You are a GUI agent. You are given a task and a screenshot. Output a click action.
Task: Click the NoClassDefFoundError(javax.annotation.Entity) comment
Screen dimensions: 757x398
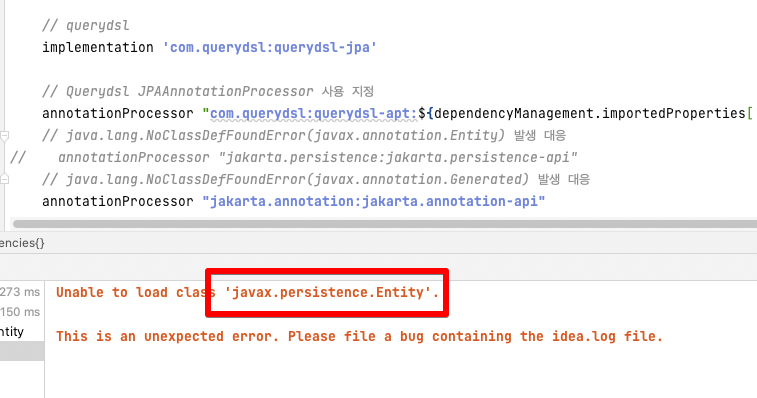point(304,136)
